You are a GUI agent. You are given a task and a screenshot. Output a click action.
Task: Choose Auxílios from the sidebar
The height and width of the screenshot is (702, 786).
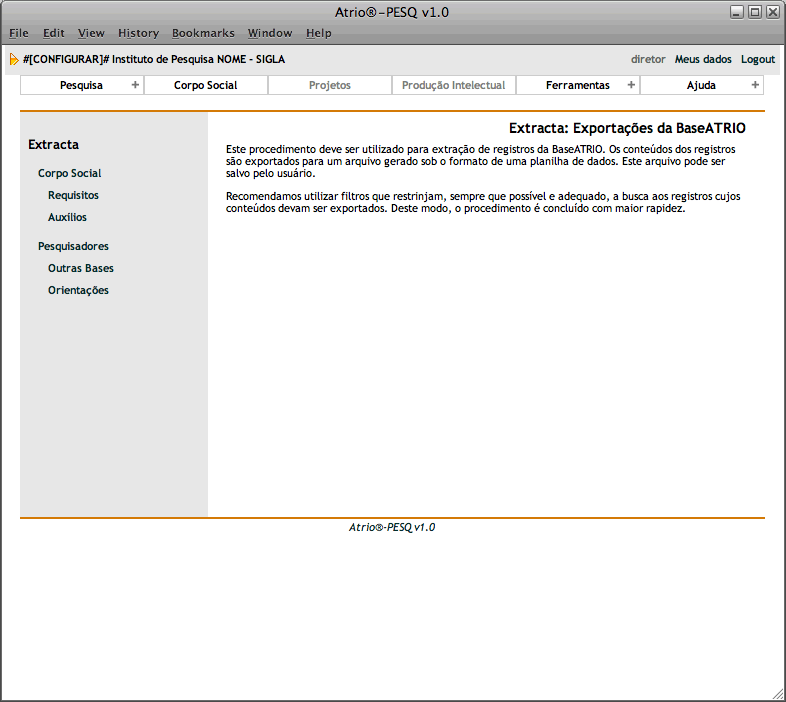pyautogui.click(x=67, y=217)
